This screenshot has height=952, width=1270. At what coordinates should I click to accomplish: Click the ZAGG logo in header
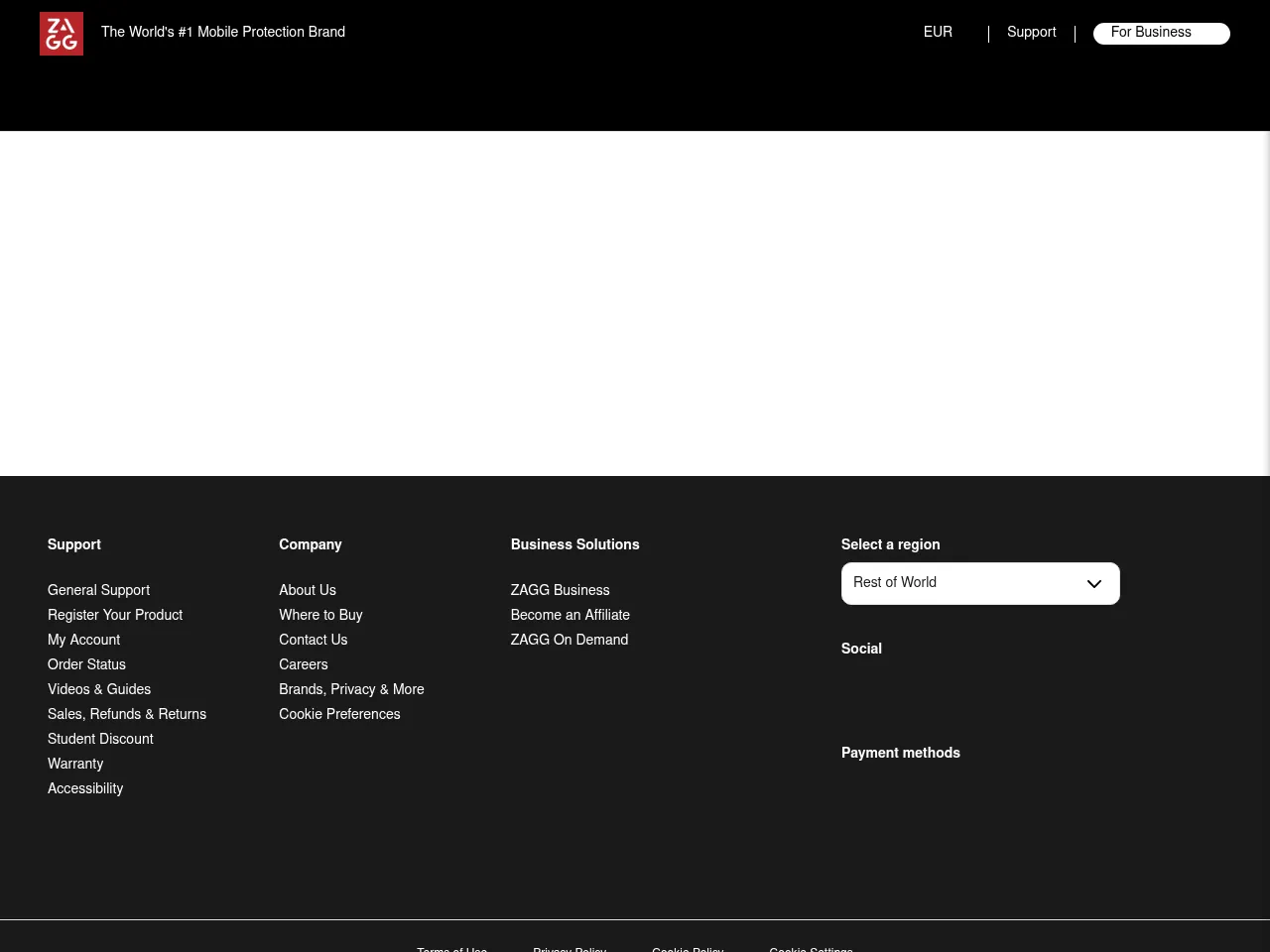(62, 34)
